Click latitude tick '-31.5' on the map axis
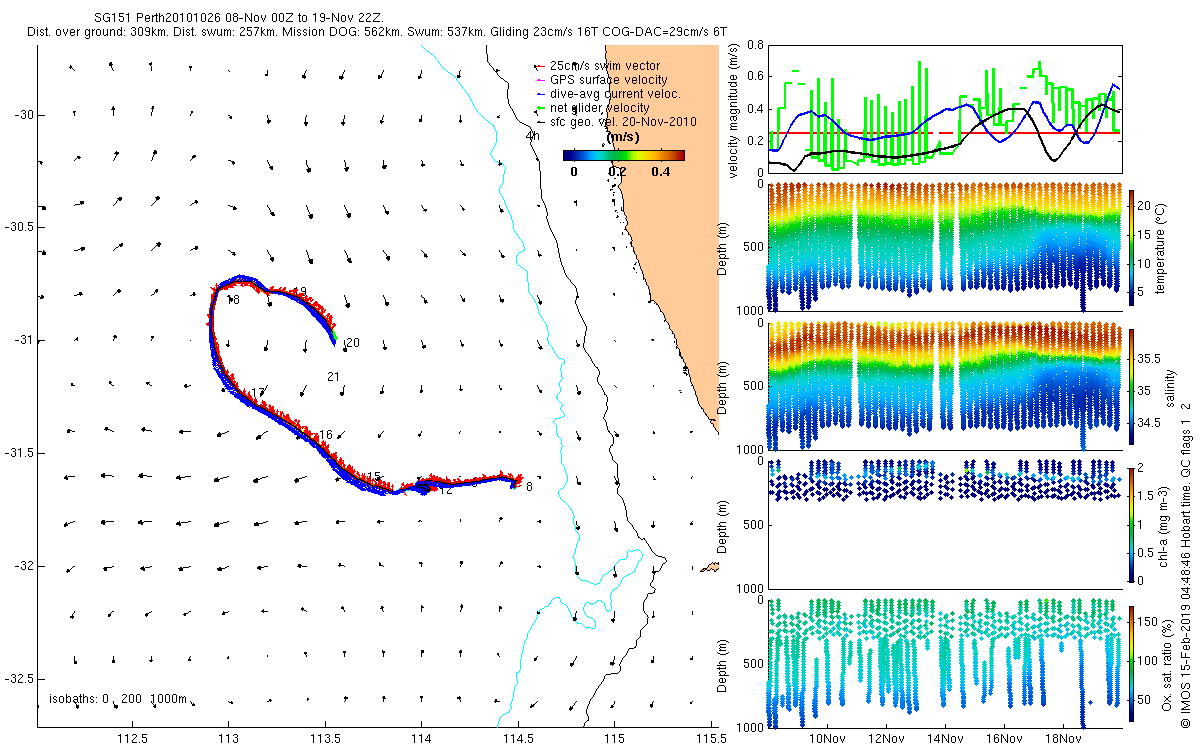 [19, 453]
